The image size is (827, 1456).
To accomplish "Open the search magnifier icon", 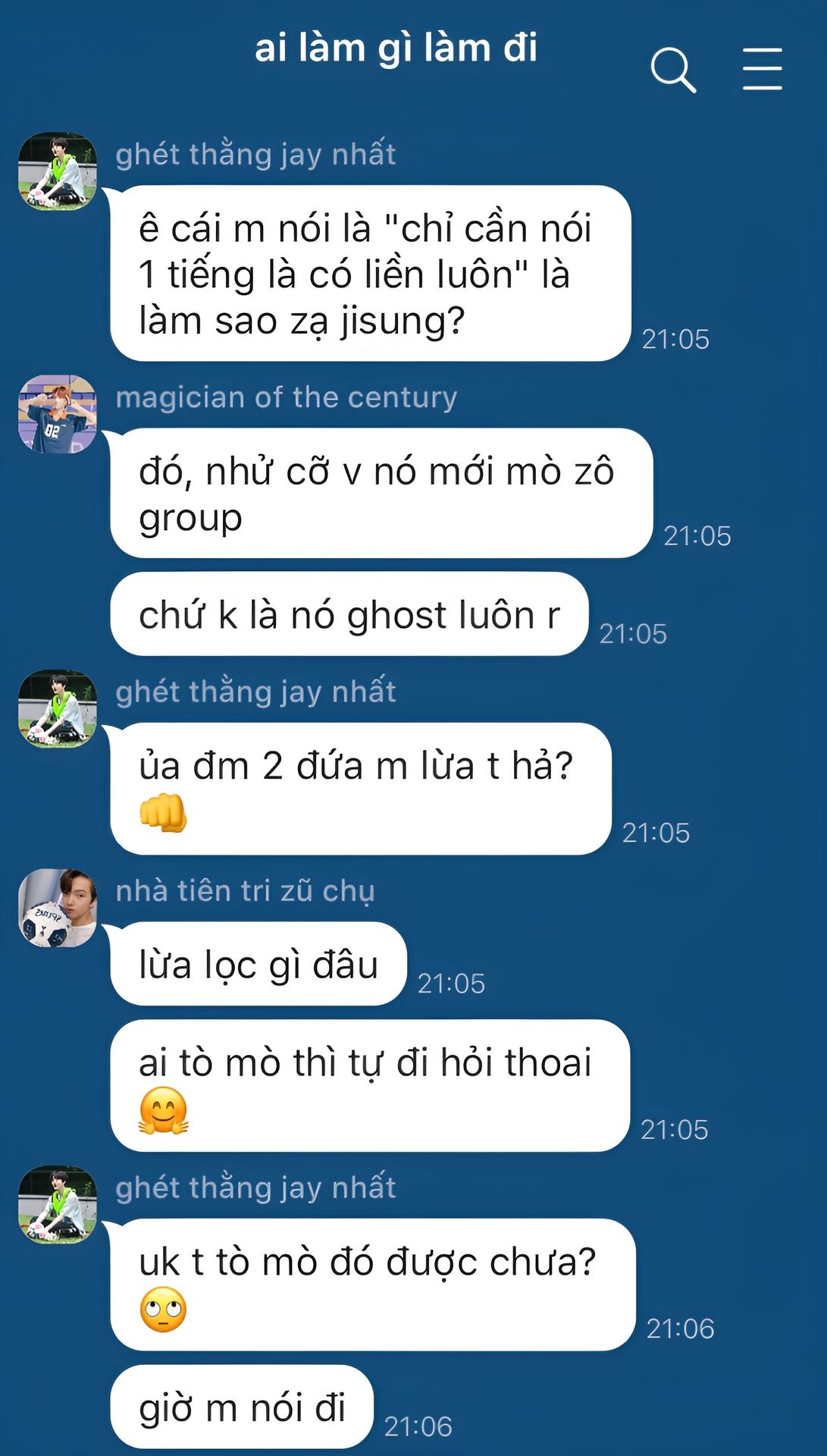I will tap(673, 70).
